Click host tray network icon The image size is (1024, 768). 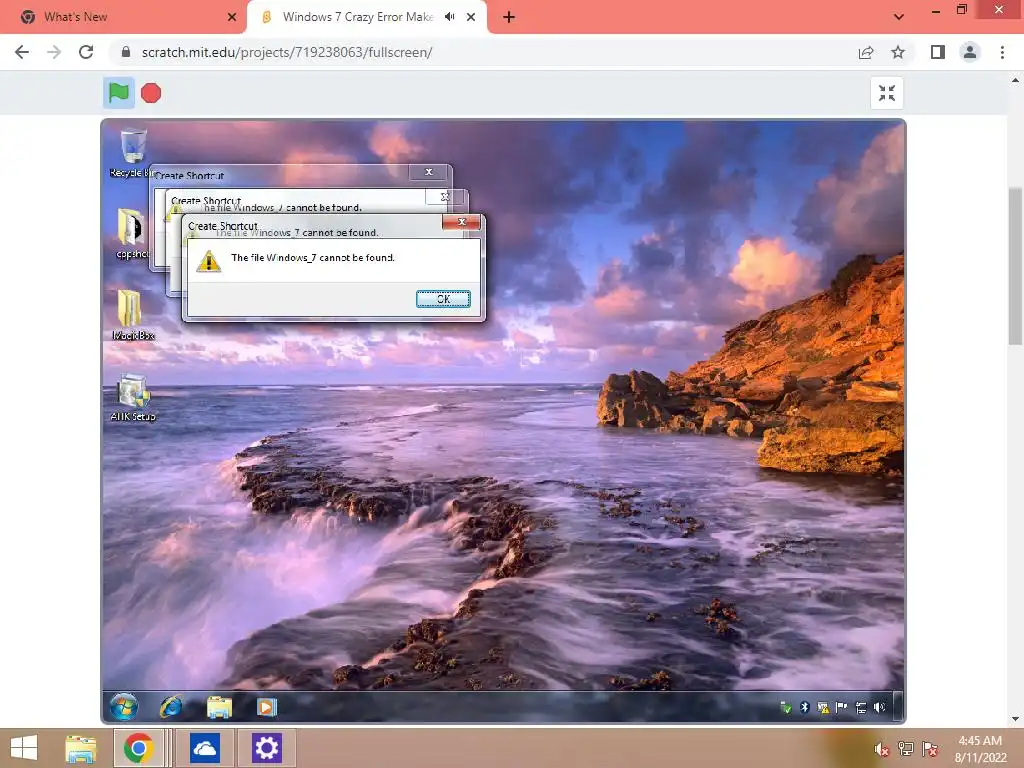pyautogui.click(x=906, y=749)
